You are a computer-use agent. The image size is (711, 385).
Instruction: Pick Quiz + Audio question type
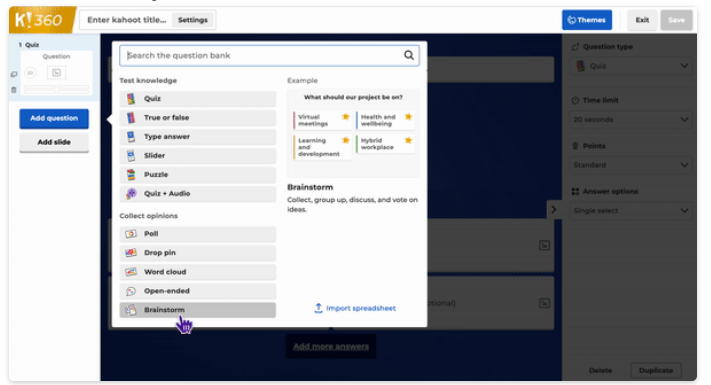click(x=198, y=194)
